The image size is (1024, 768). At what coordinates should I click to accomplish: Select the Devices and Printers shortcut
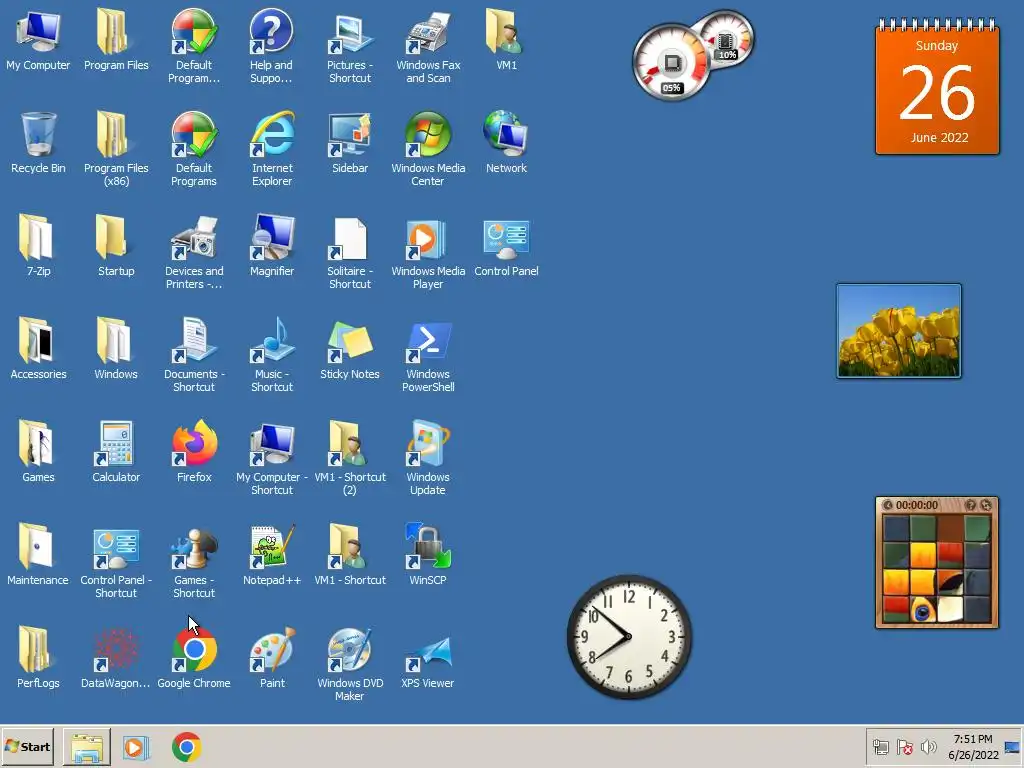[194, 253]
